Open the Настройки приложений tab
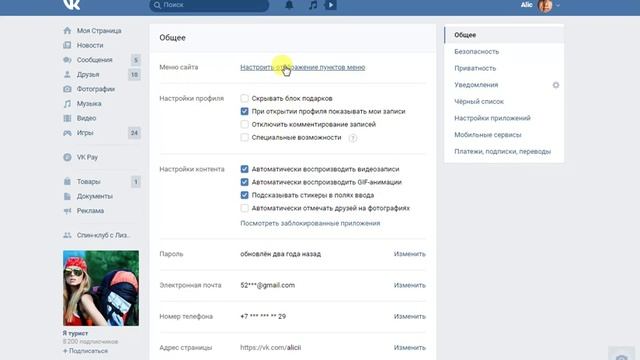640x360 pixels. [x=504, y=118]
